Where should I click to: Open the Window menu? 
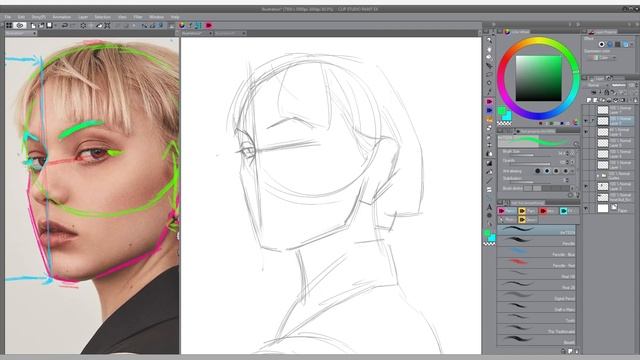point(156,17)
